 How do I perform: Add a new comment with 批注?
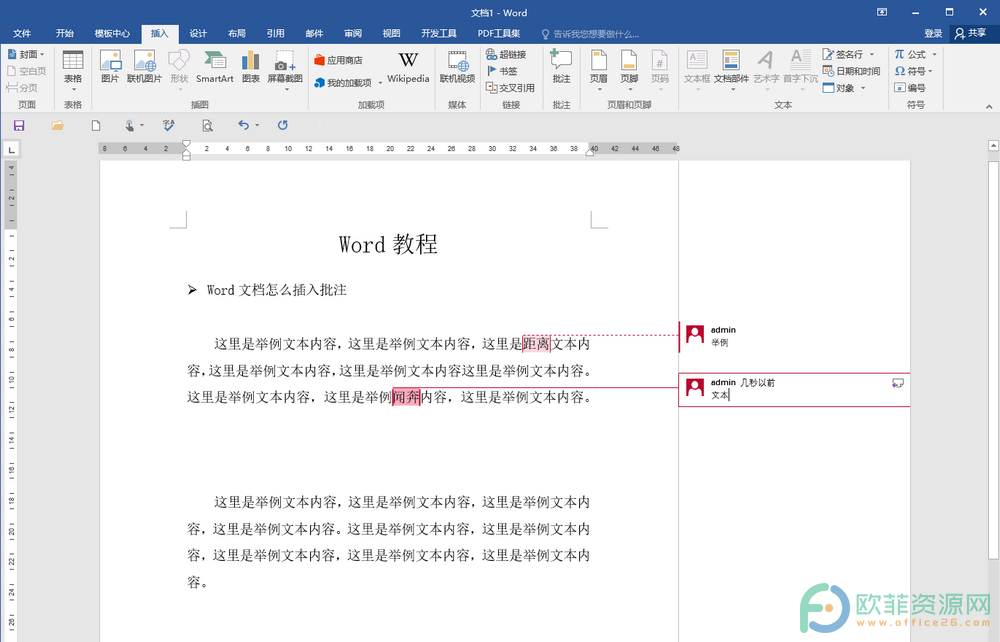tap(561, 67)
